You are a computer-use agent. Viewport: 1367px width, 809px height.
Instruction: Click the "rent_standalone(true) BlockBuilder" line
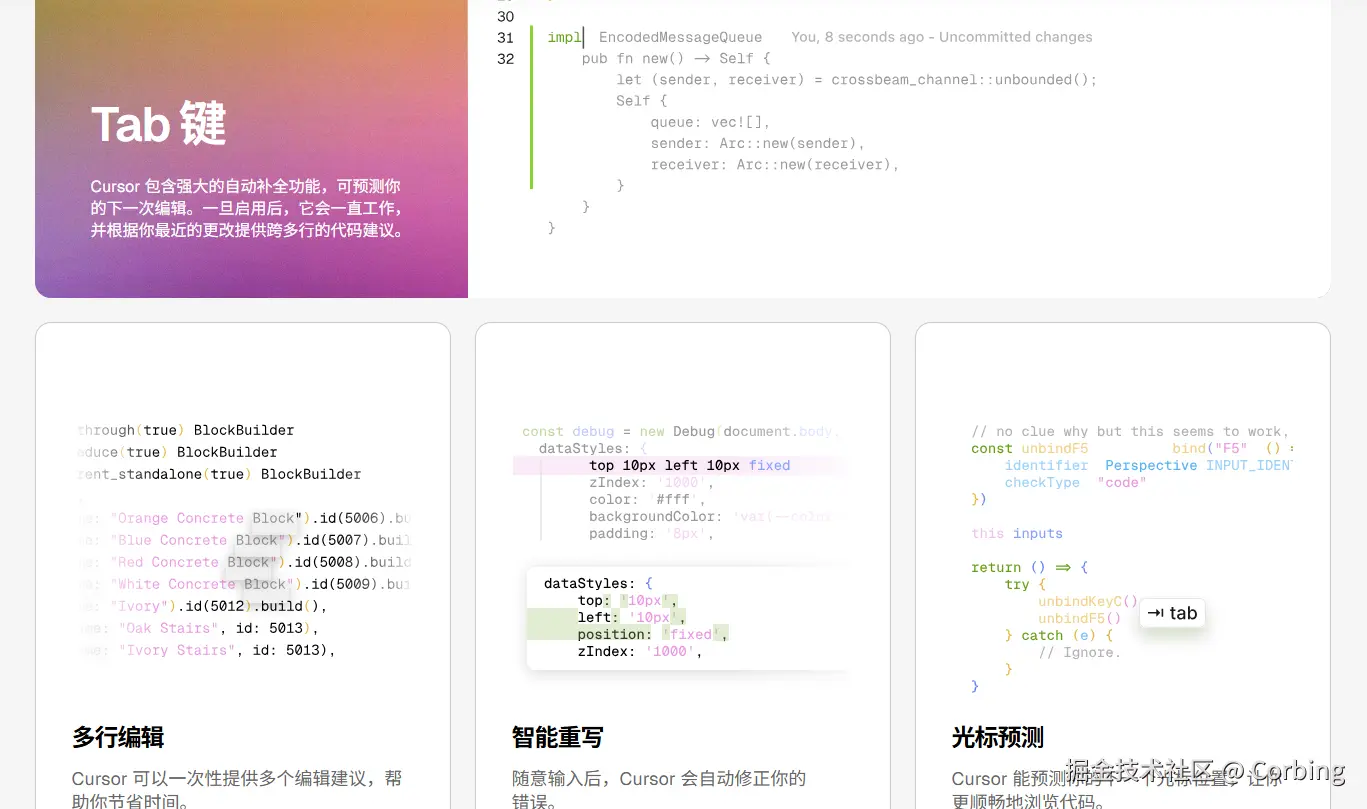pos(219,474)
